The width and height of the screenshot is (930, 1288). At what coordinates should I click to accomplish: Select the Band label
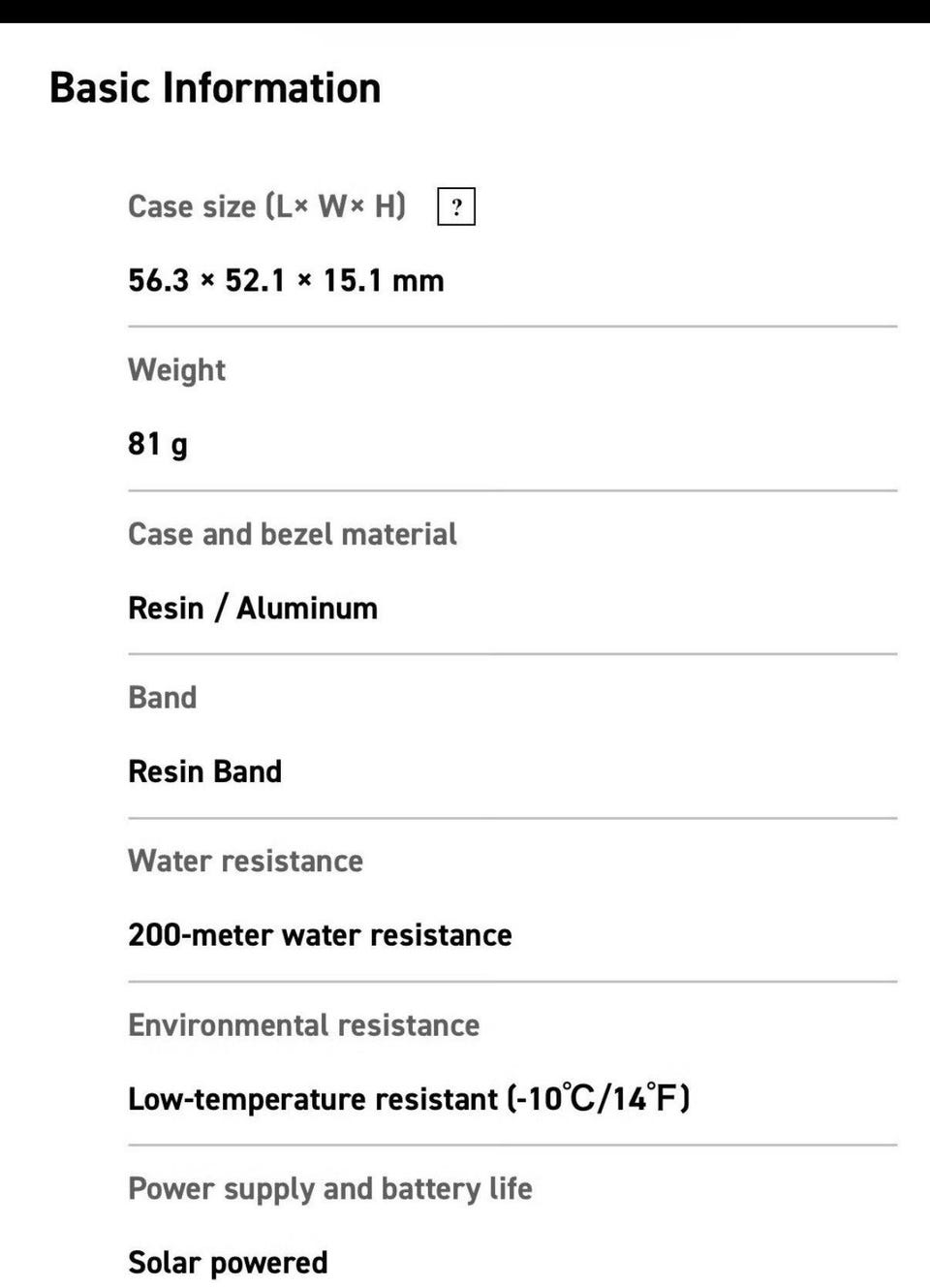tap(162, 698)
